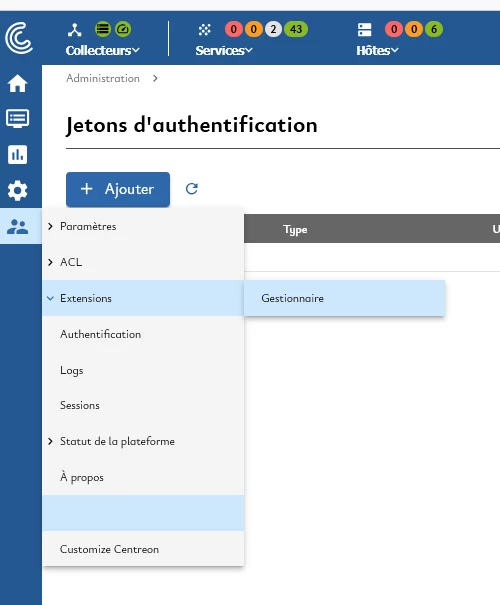
Task: Click the Administration breadcrumb link
Action: coord(103,78)
